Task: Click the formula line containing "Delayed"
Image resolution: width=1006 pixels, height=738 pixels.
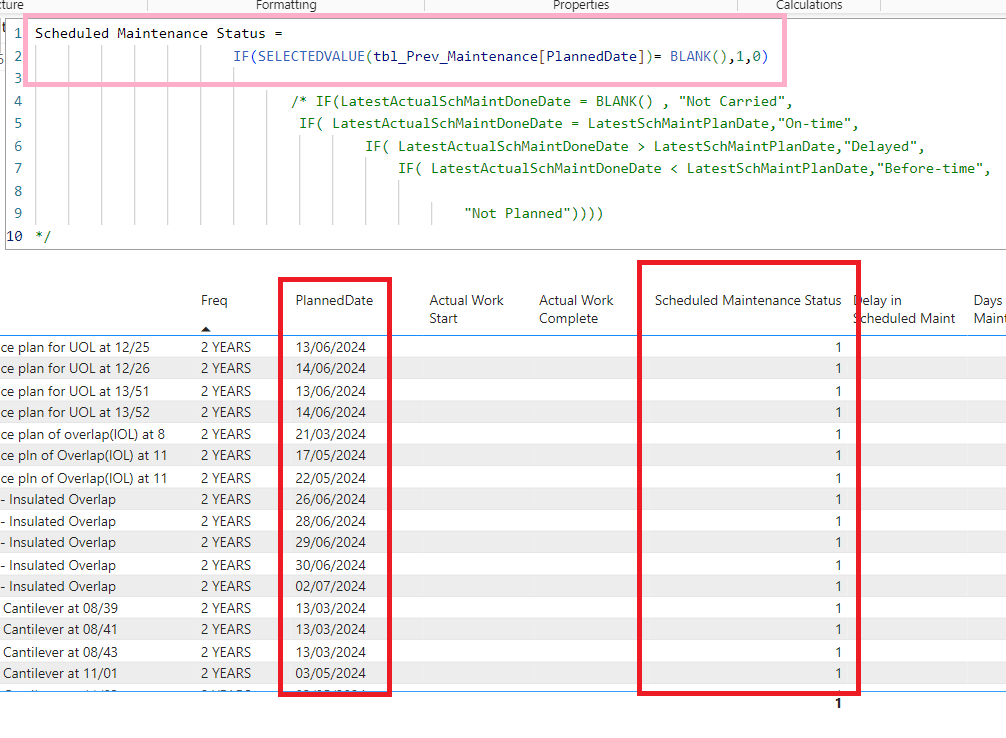Action: click(644, 146)
